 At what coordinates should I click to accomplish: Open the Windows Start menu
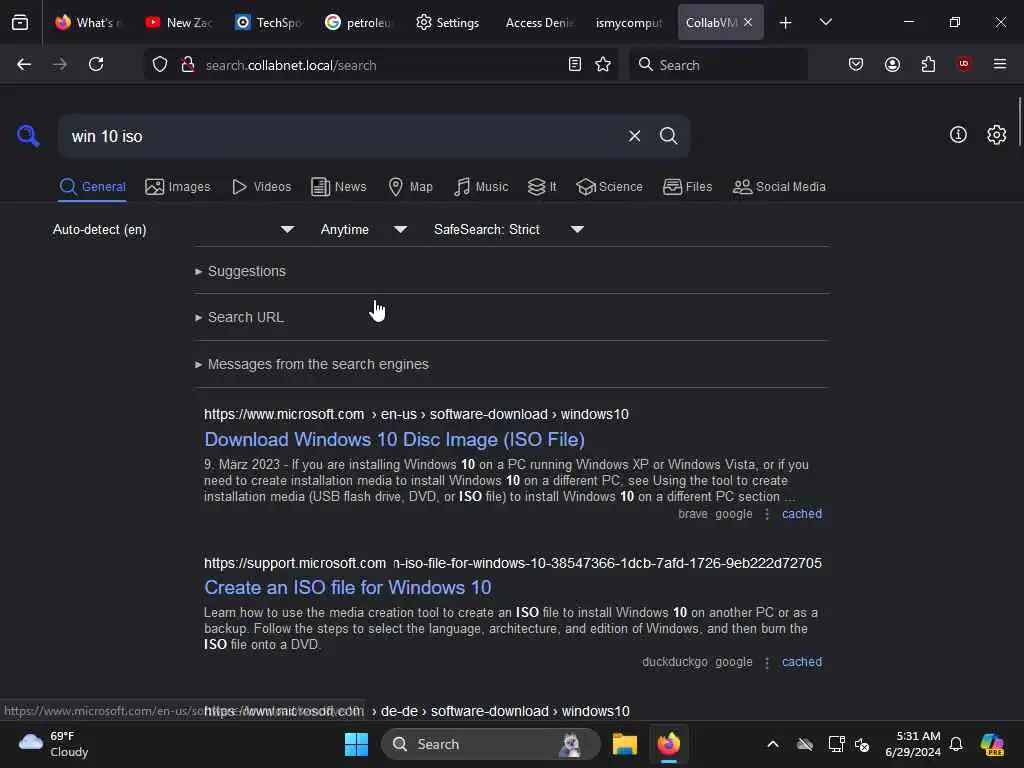(x=356, y=744)
